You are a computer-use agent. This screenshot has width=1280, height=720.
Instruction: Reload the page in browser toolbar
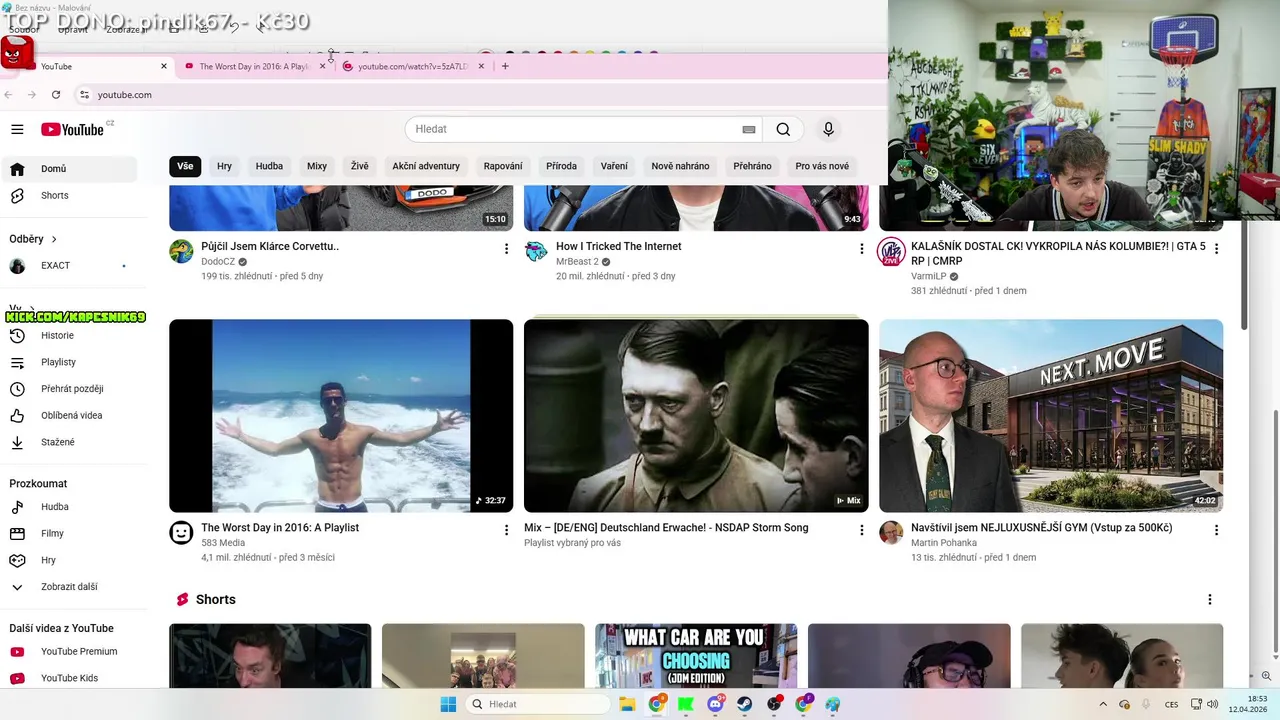56,94
